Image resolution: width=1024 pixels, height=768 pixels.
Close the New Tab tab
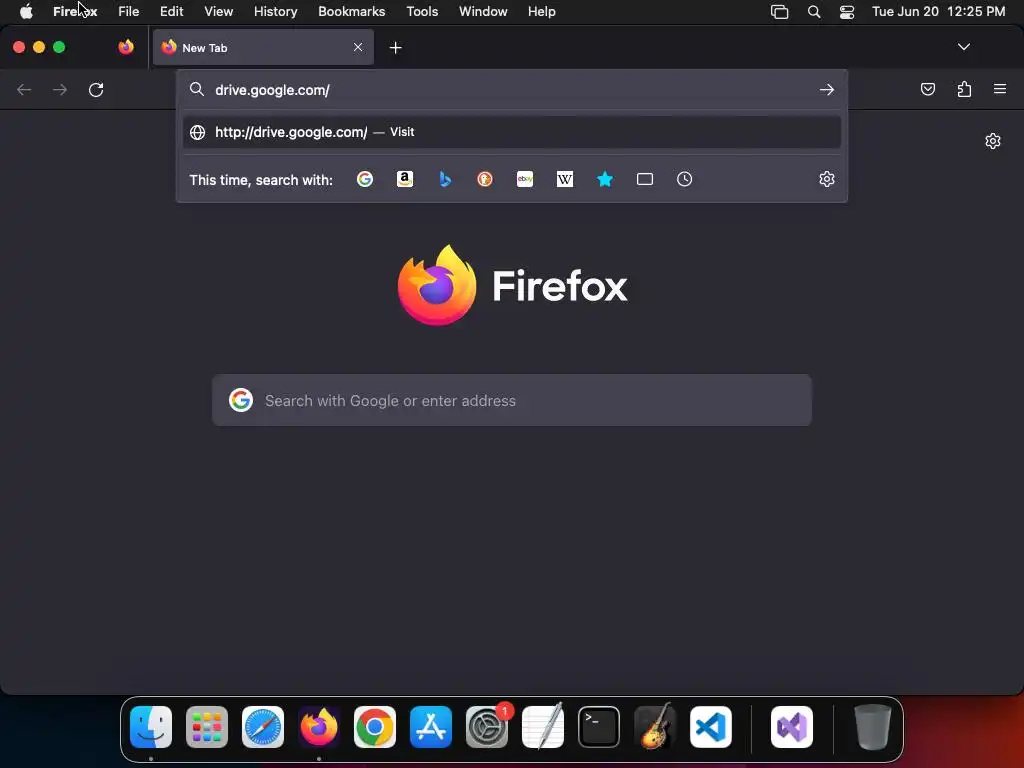pos(358,47)
